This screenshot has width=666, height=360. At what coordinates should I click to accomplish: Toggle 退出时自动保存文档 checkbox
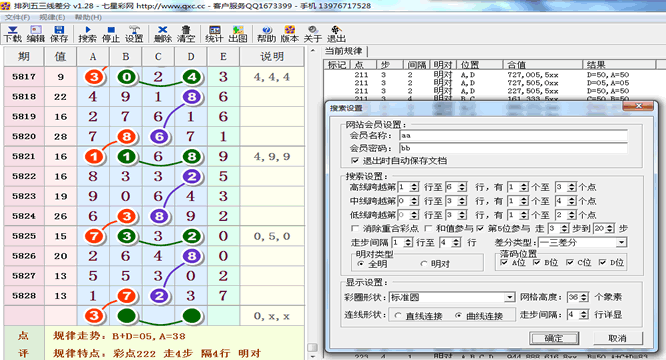pyautogui.click(x=355, y=160)
